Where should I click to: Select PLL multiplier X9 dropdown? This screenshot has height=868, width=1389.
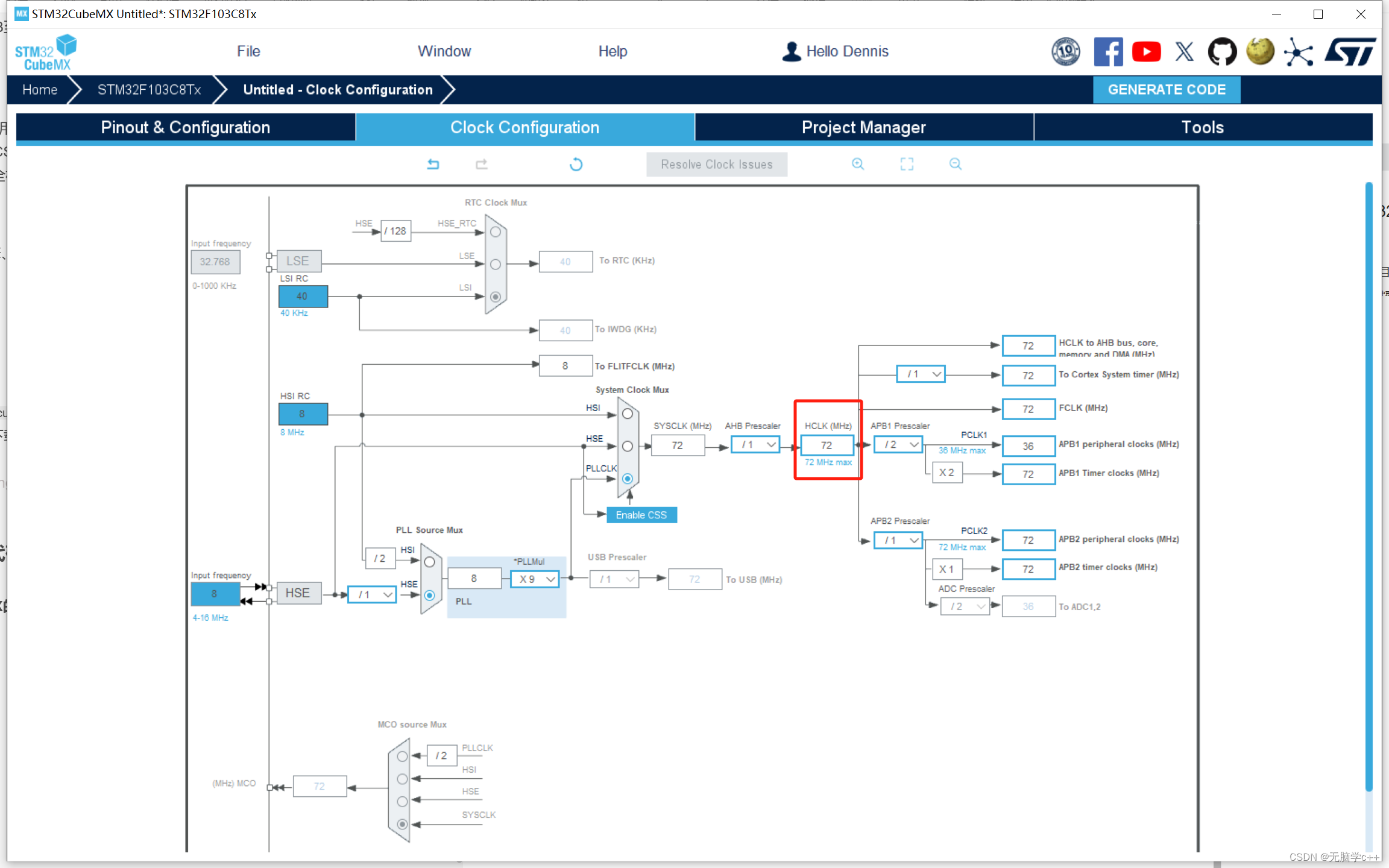(535, 578)
